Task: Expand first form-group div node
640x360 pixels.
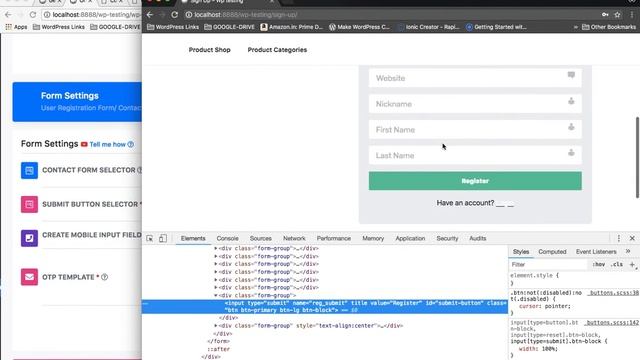Action: tap(216, 248)
